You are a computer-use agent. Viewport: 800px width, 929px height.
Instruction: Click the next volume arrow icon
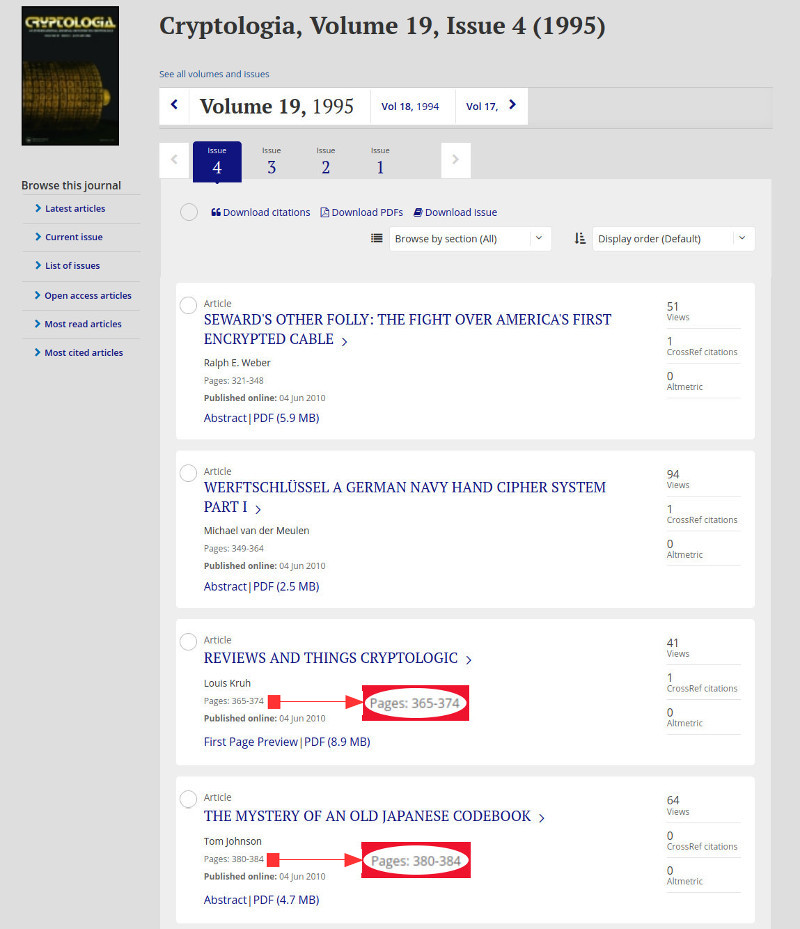pos(513,105)
